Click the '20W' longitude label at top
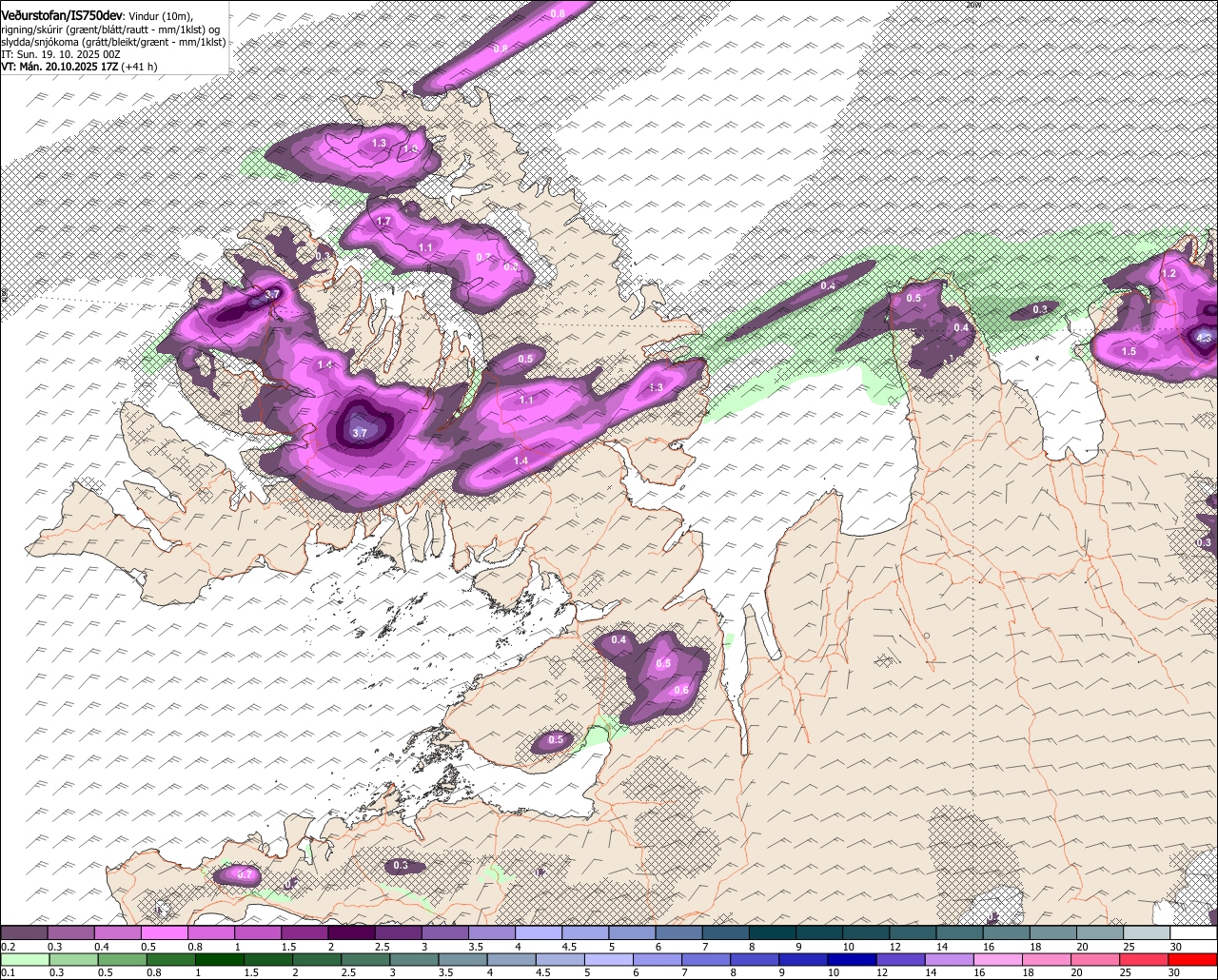The image size is (1218, 980). pos(972,5)
